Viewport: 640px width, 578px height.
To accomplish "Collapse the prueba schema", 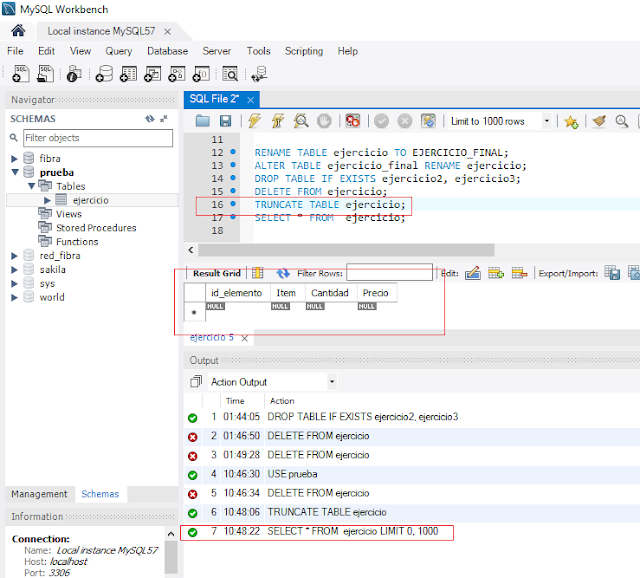I will pos(15,172).
